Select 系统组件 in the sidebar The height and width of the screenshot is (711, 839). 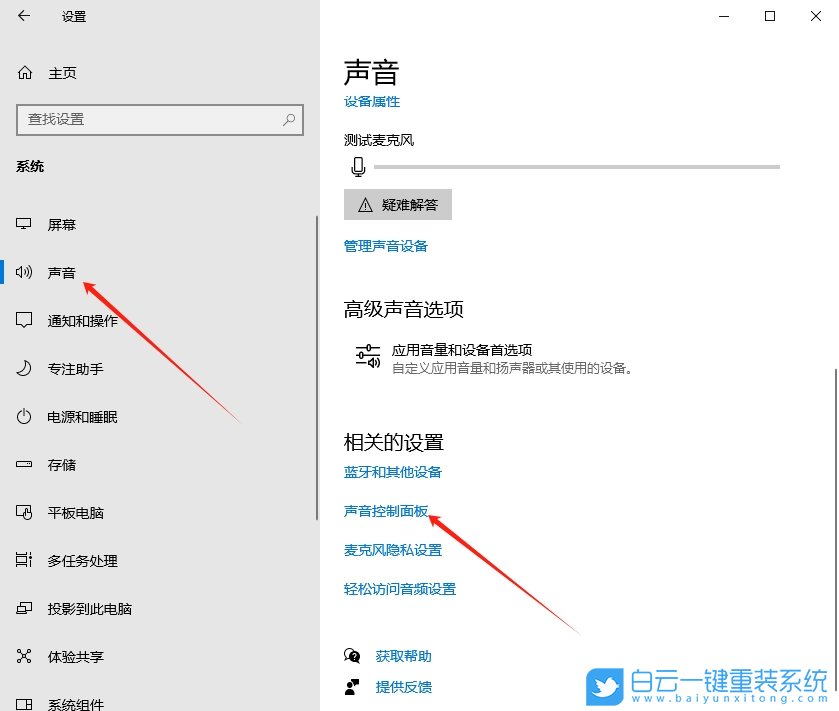(22, 703)
